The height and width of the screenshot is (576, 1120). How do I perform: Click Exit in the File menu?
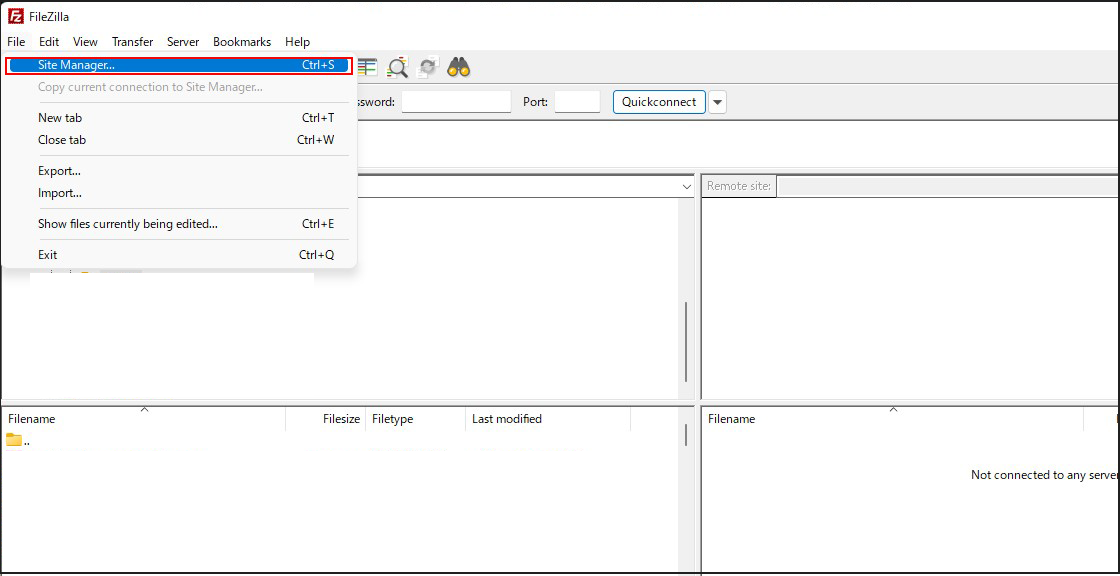click(x=179, y=254)
